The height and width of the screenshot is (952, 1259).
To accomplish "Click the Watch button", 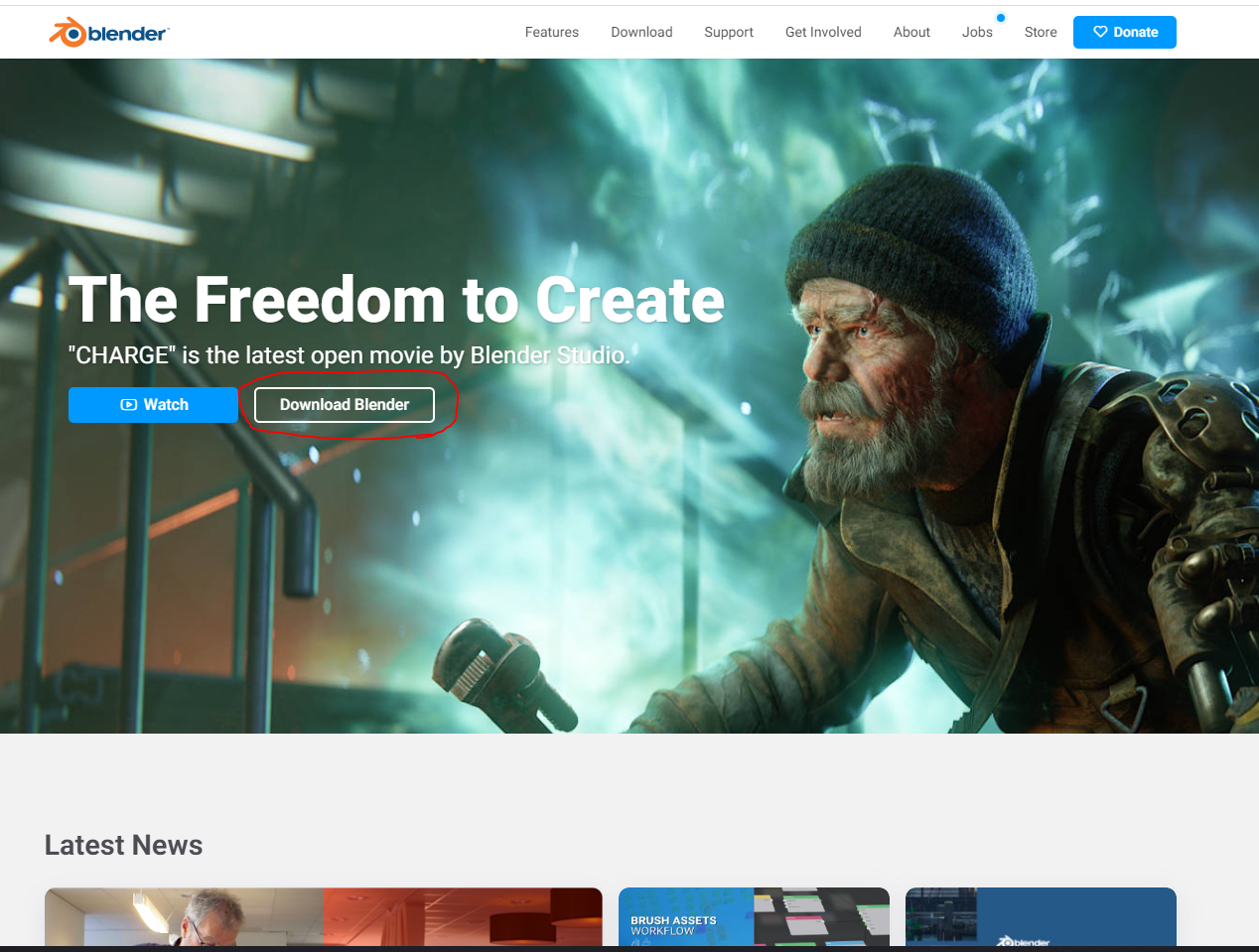I will pos(153,405).
